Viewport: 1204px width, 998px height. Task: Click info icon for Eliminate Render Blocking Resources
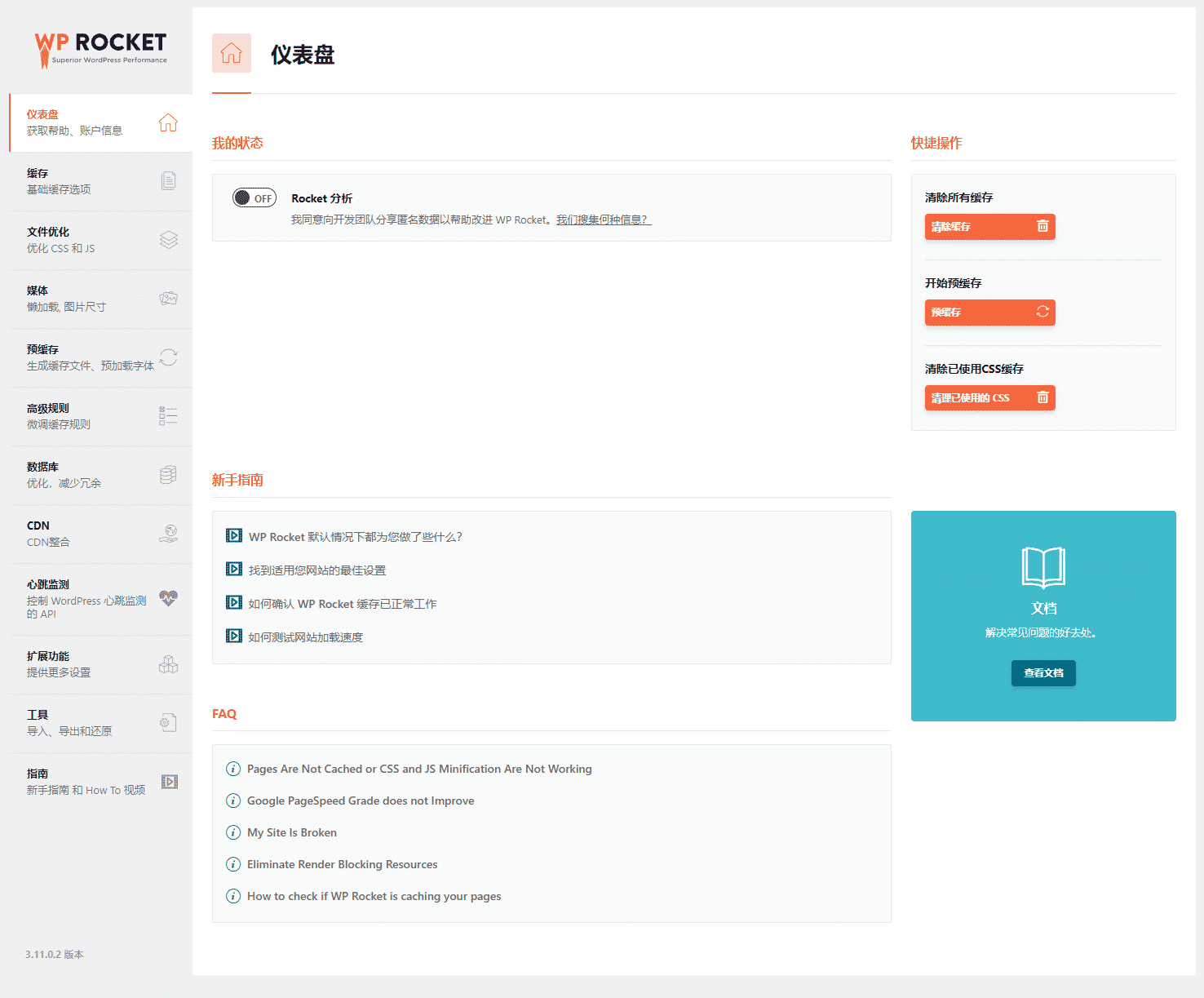pos(233,864)
